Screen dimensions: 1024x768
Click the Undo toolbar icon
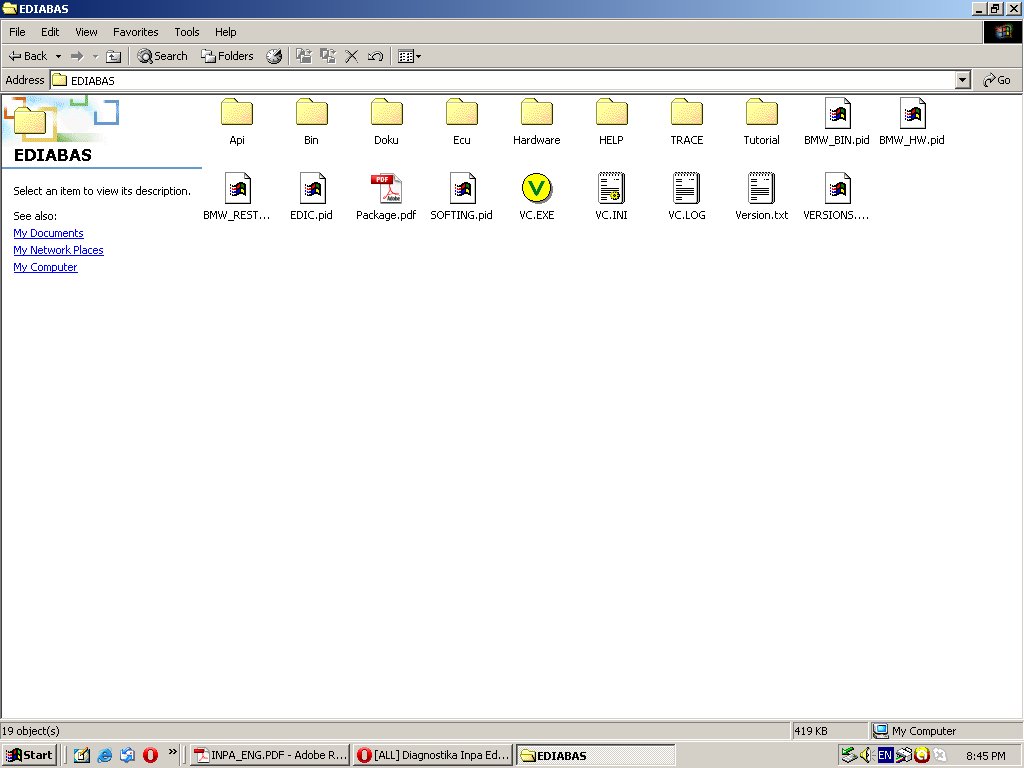coord(376,56)
